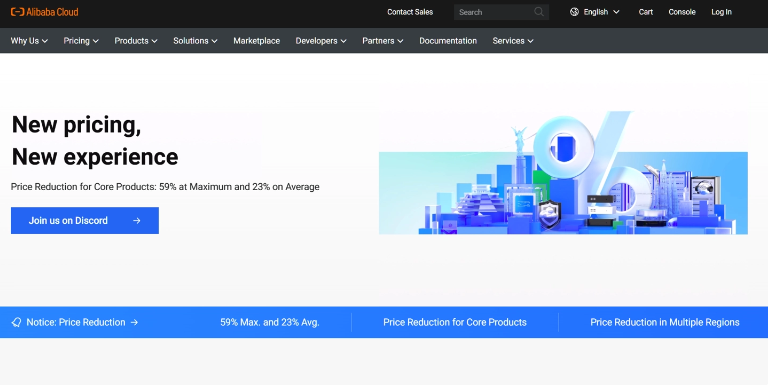Expand the Developers menu
This screenshot has width=771, height=385.
[x=321, y=41]
